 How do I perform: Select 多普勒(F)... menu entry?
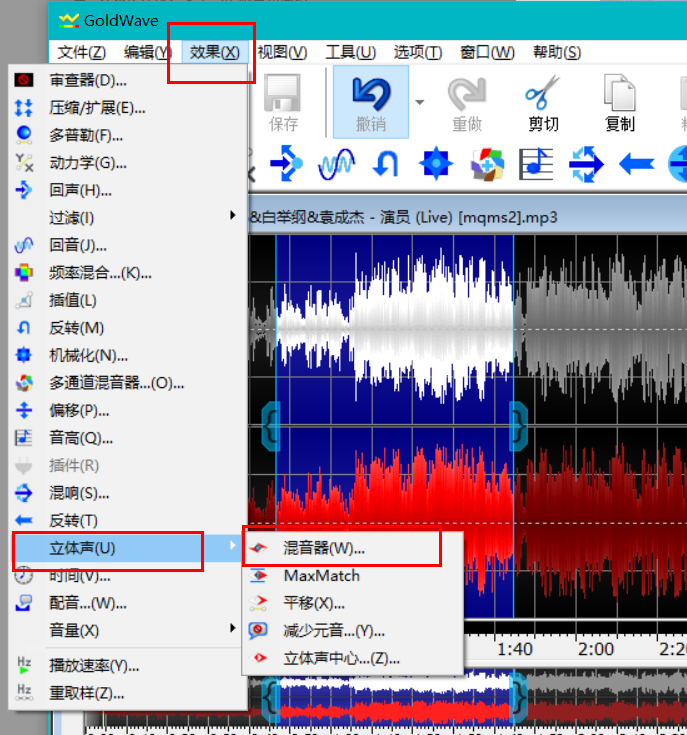coord(127,135)
